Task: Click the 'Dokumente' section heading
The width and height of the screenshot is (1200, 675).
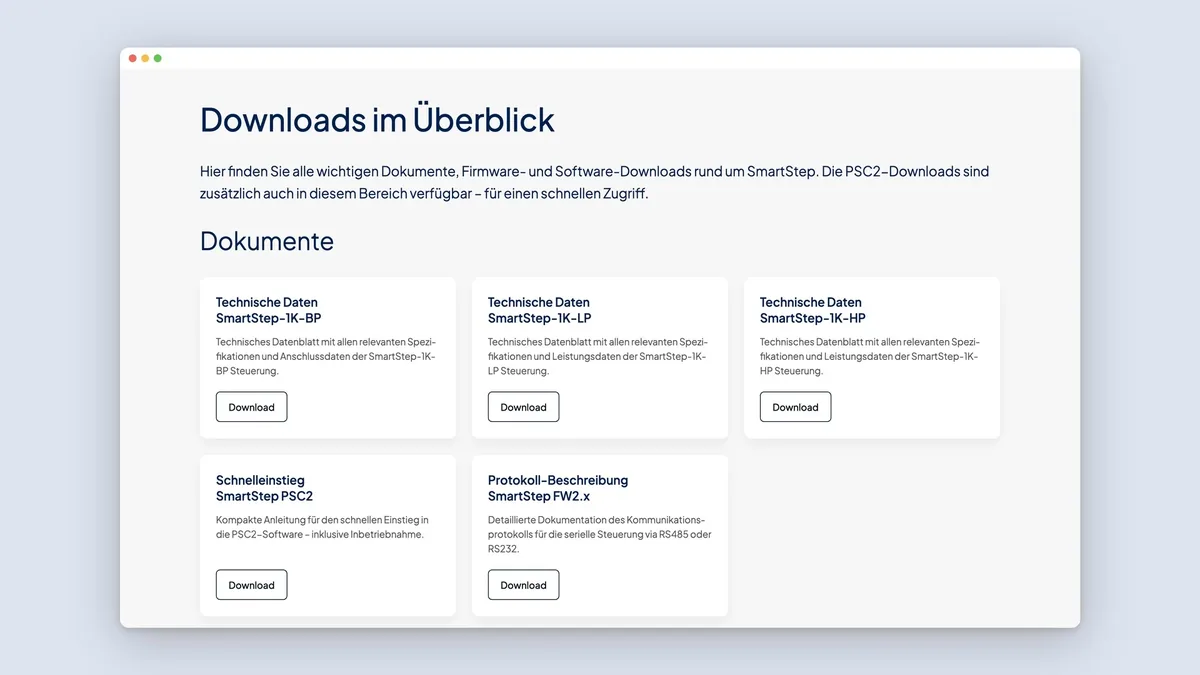Action: click(x=267, y=241)
